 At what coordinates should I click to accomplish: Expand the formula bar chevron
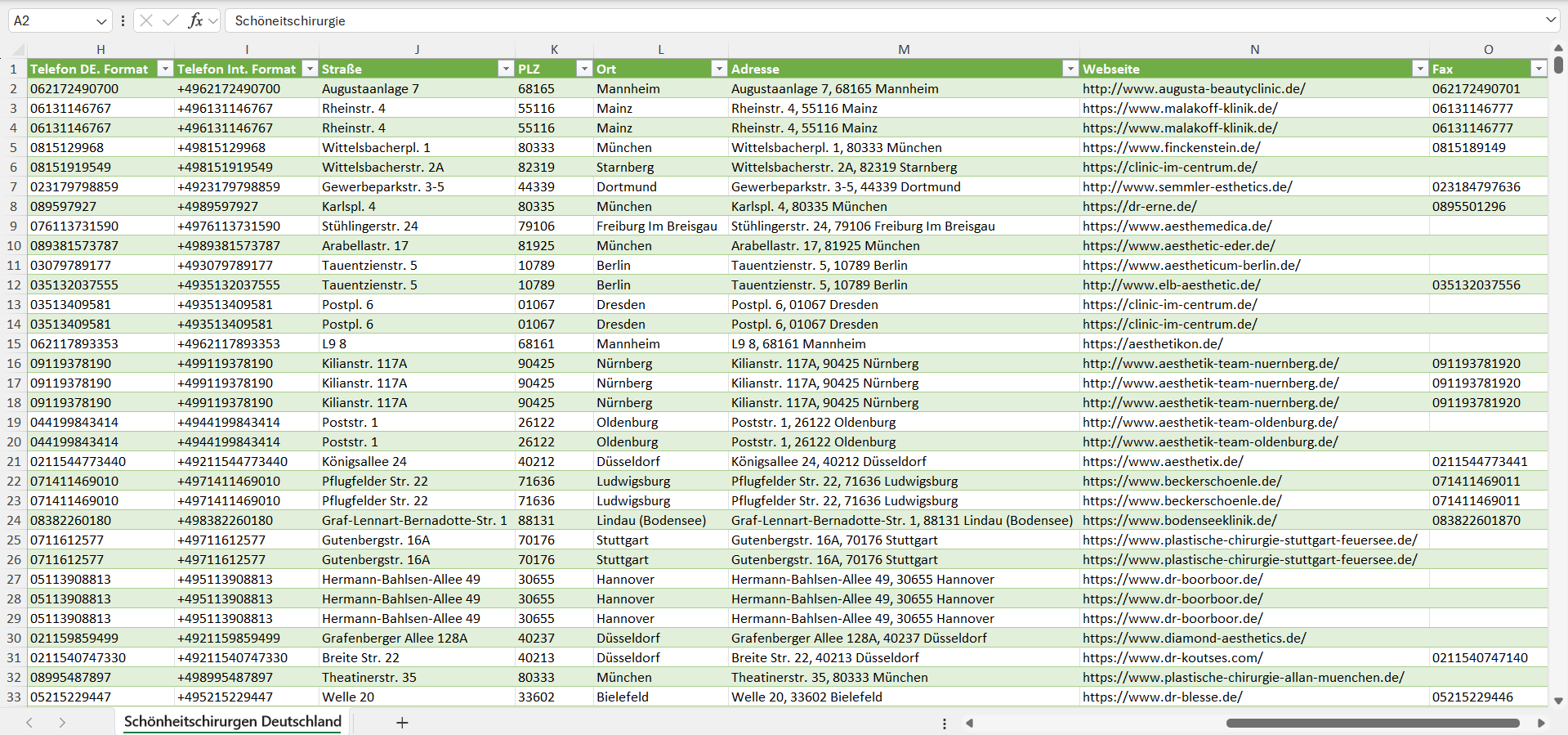pyautogui.click(x=1550, y=20)
